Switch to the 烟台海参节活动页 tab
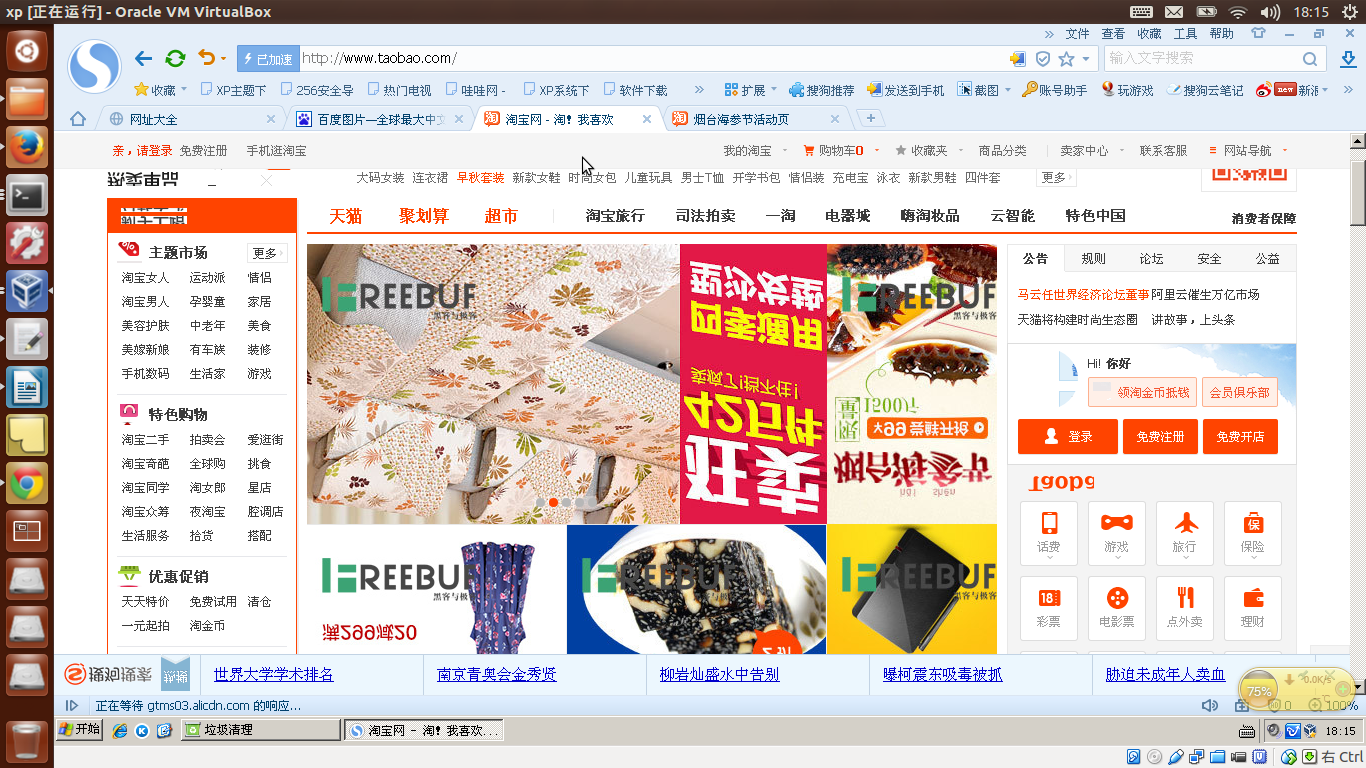The width and height of the screenshot is (1366, 768). [757, 119]
